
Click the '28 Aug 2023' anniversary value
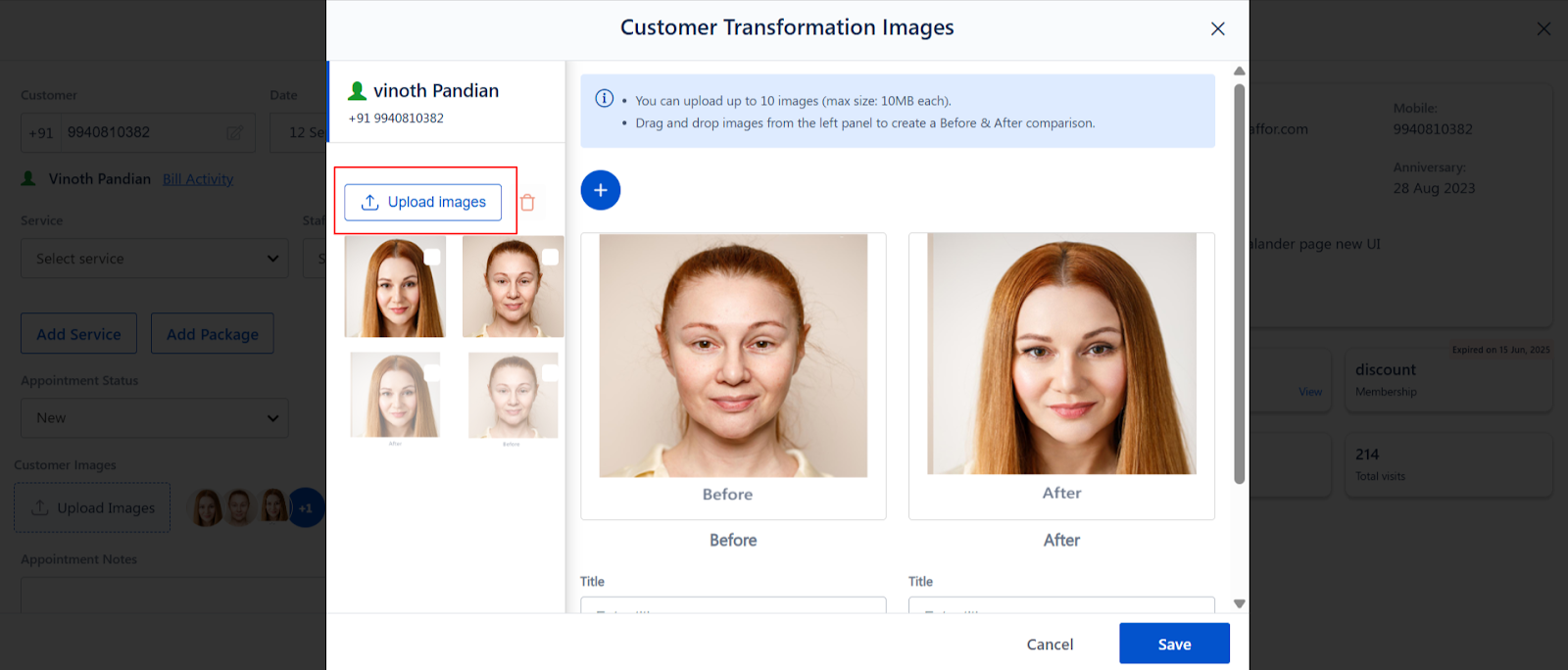click(x=1434, y=188)
